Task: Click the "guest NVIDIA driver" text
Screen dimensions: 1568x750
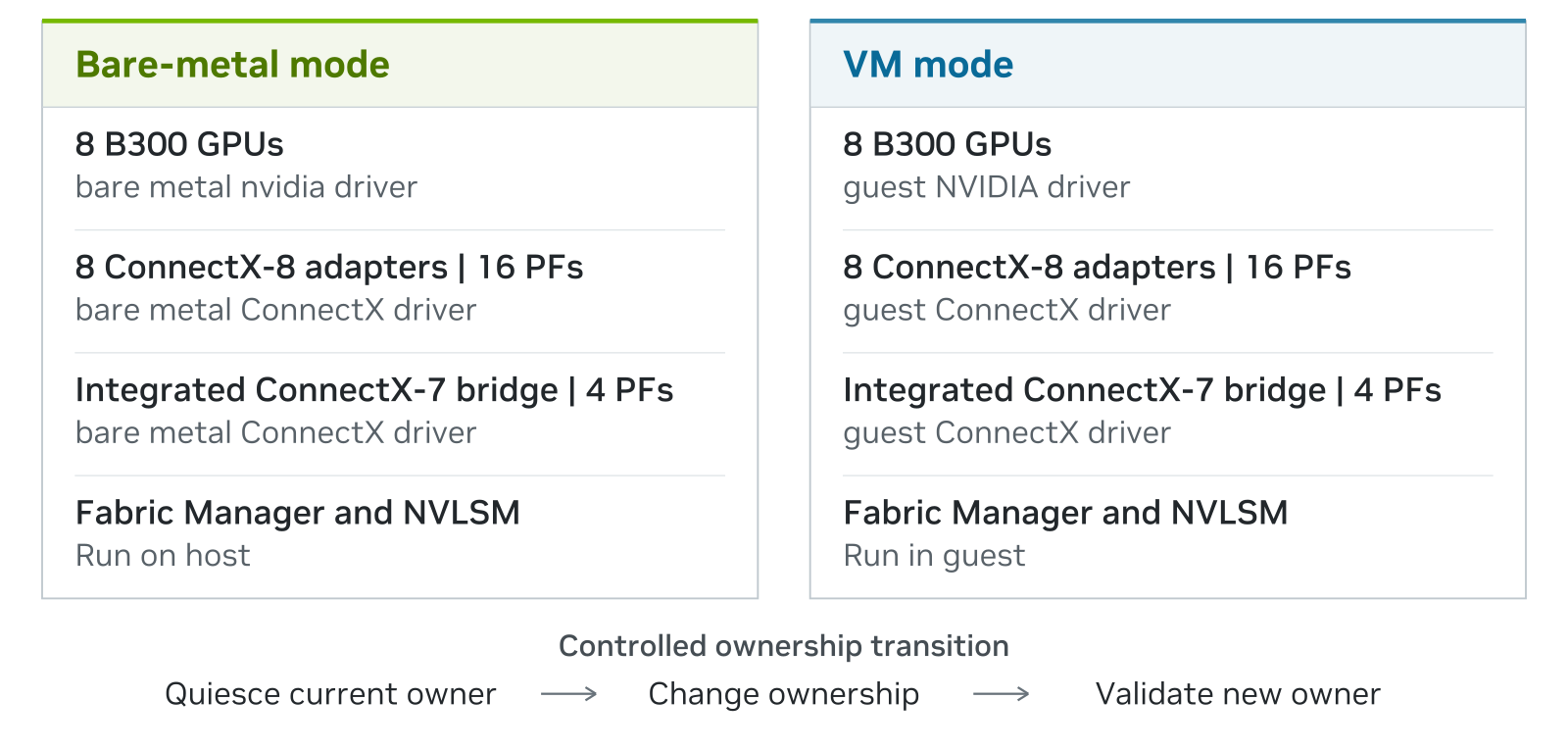Action: coord(987,187)
